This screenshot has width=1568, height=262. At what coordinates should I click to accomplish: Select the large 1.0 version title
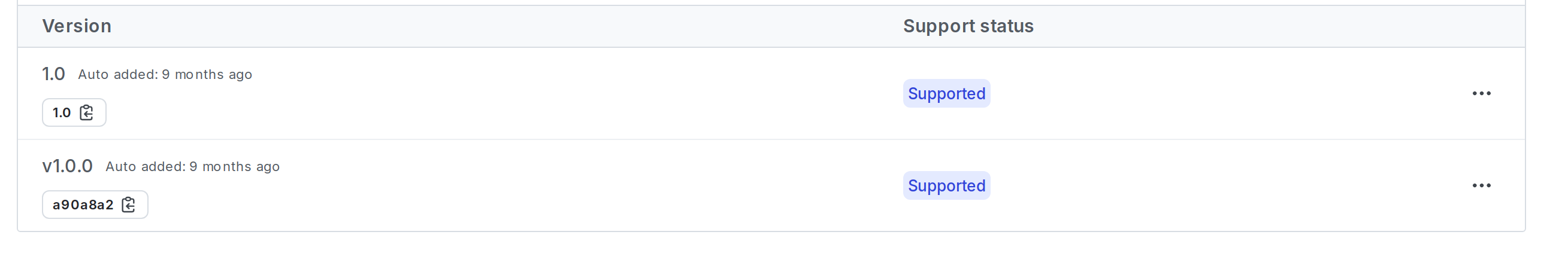pos(53,74)
